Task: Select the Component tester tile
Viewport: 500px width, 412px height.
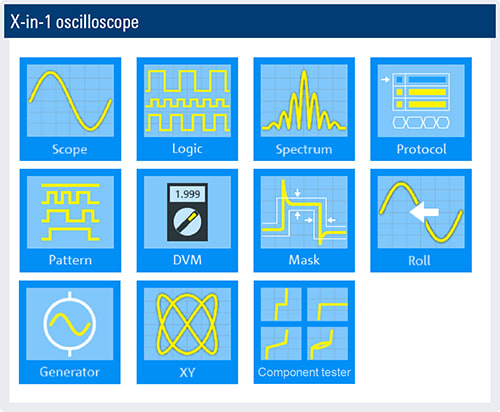Action: click(x=304, y=332)
